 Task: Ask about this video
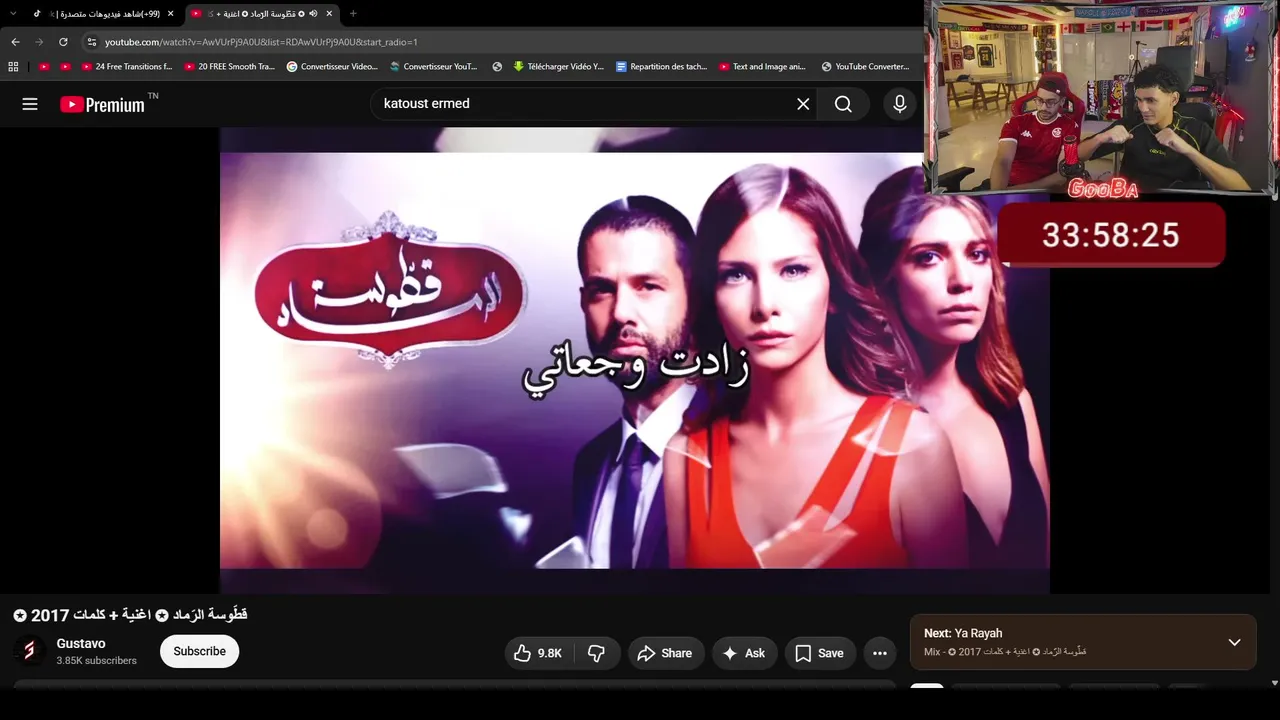coord(744,653)
